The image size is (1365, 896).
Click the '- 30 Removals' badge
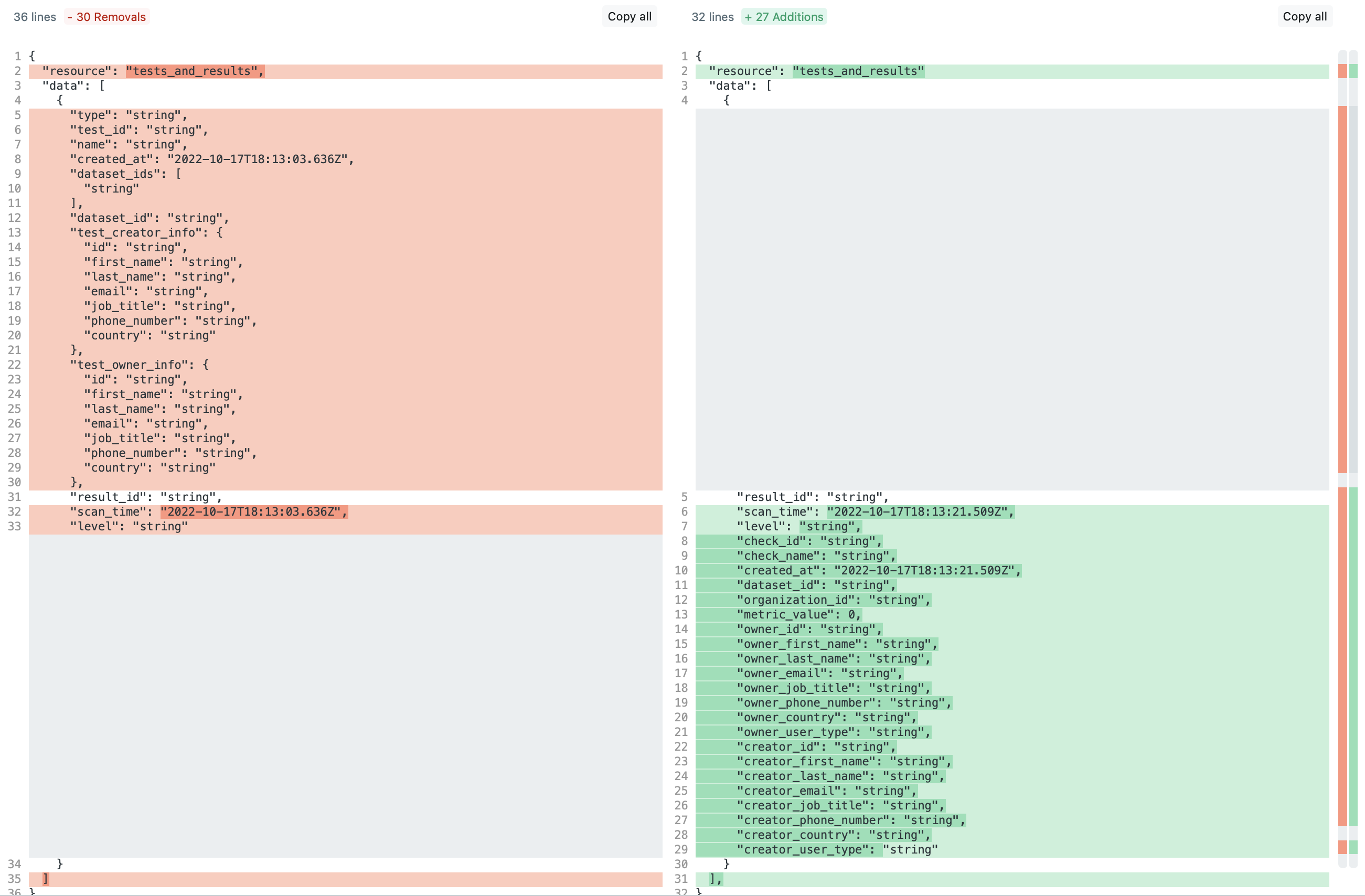tap(106, 17)
